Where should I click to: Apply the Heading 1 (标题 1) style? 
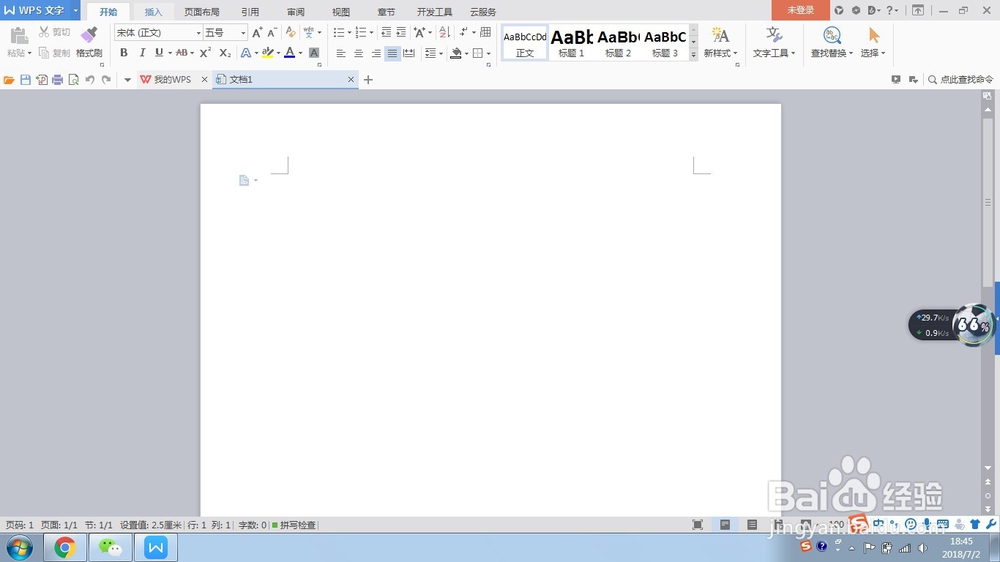(571, 43)
